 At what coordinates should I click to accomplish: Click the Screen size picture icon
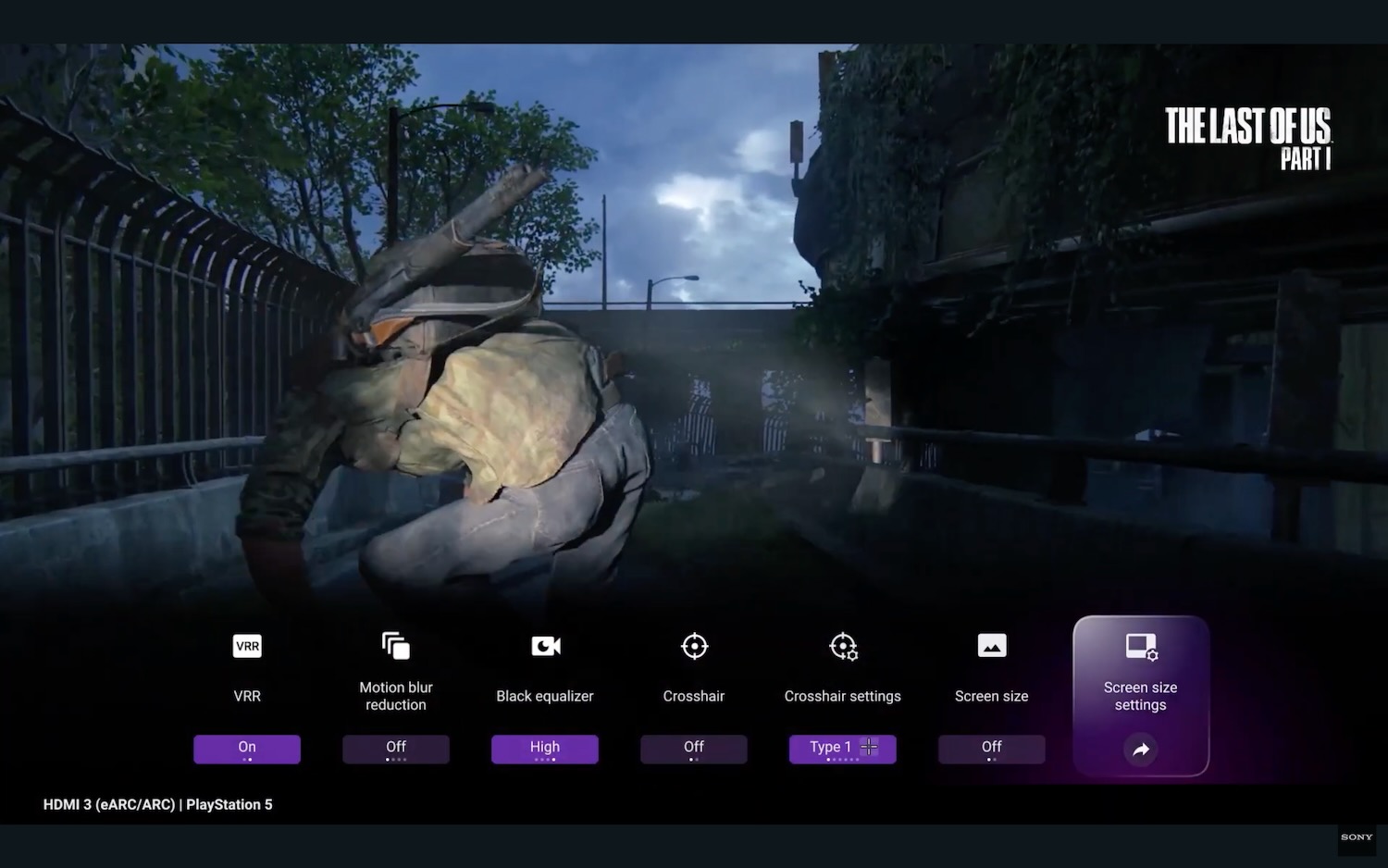992,646
